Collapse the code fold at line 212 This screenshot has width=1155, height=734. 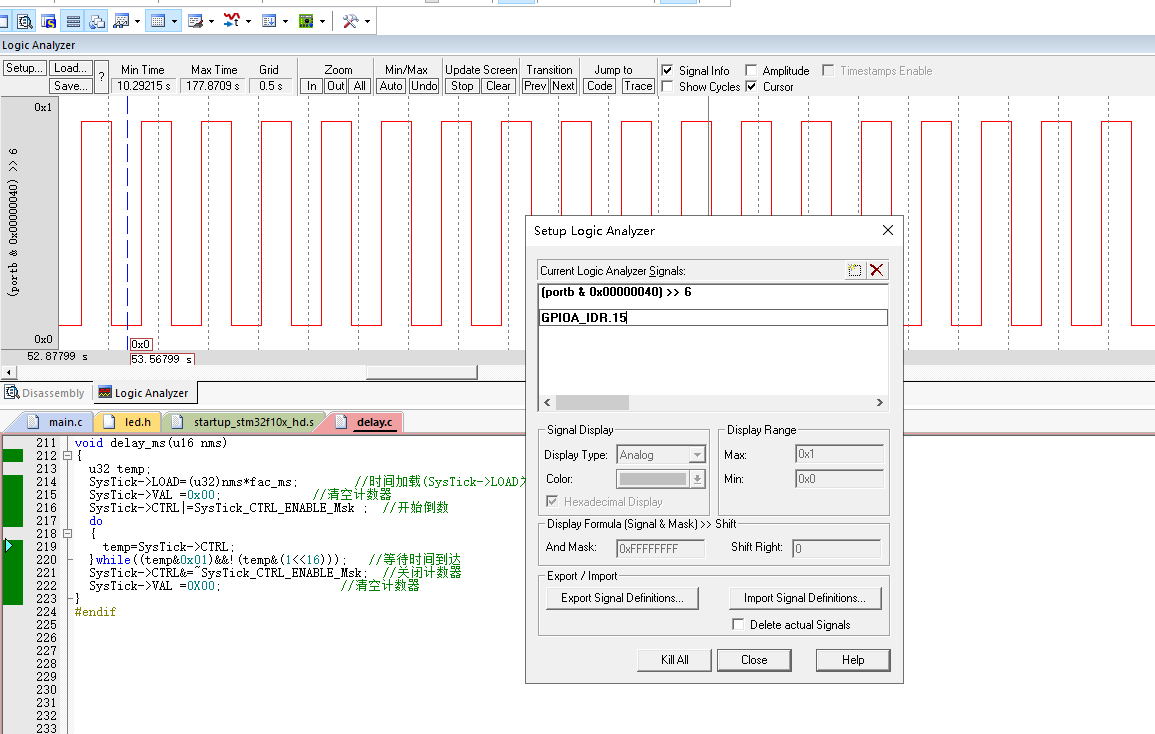[67, 456]
